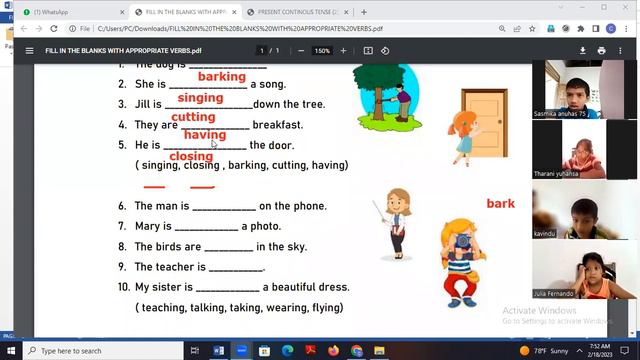Click the red answer 'cutting'
This screenshot has height=360, width=640.
[x=193, y=117]
